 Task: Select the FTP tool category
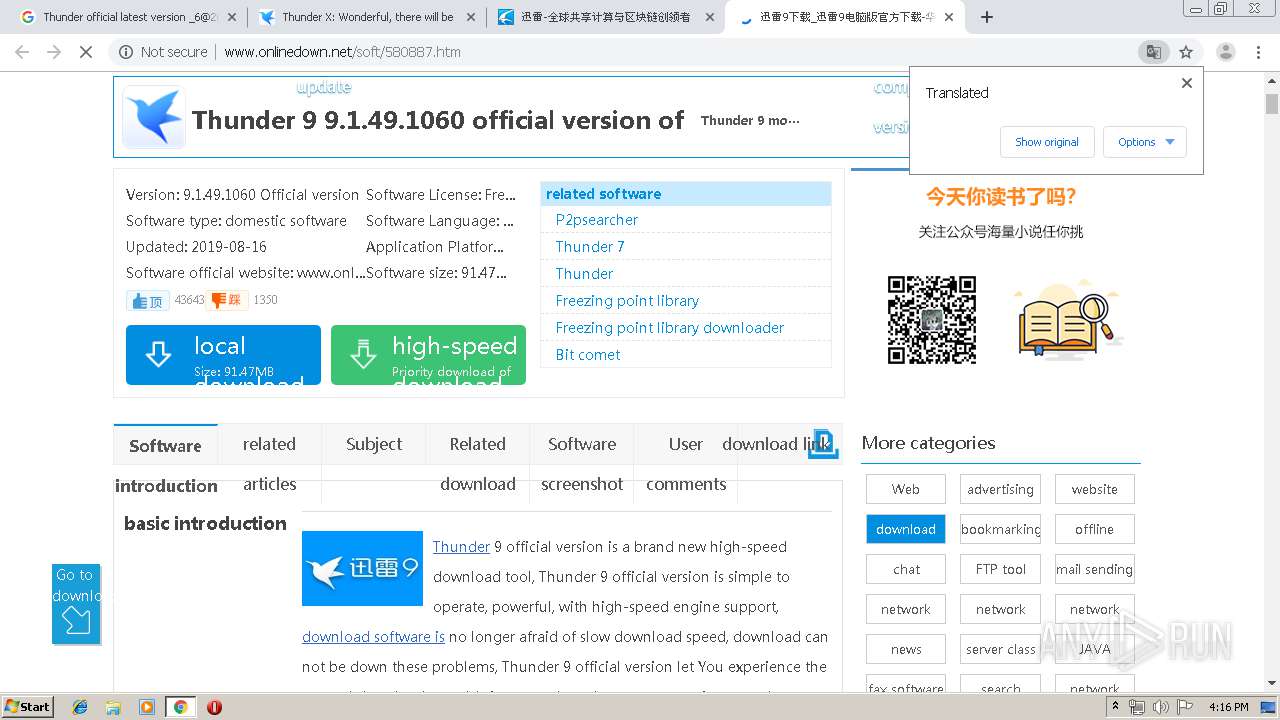click(x=1000, y=569)
